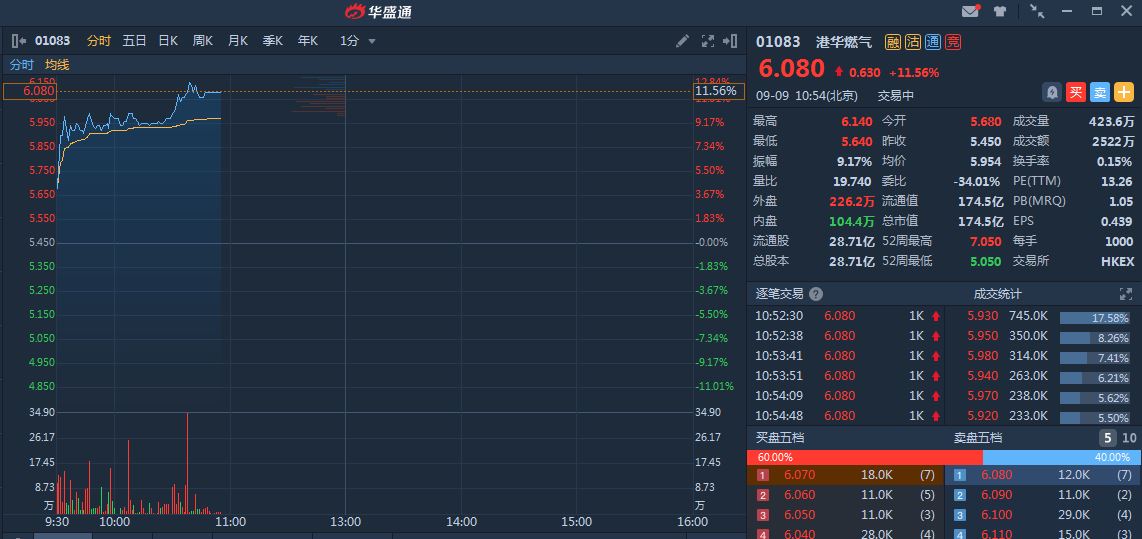1142x539 pixels.
Task: Select the pencil drawing tool
Action: 682,41
